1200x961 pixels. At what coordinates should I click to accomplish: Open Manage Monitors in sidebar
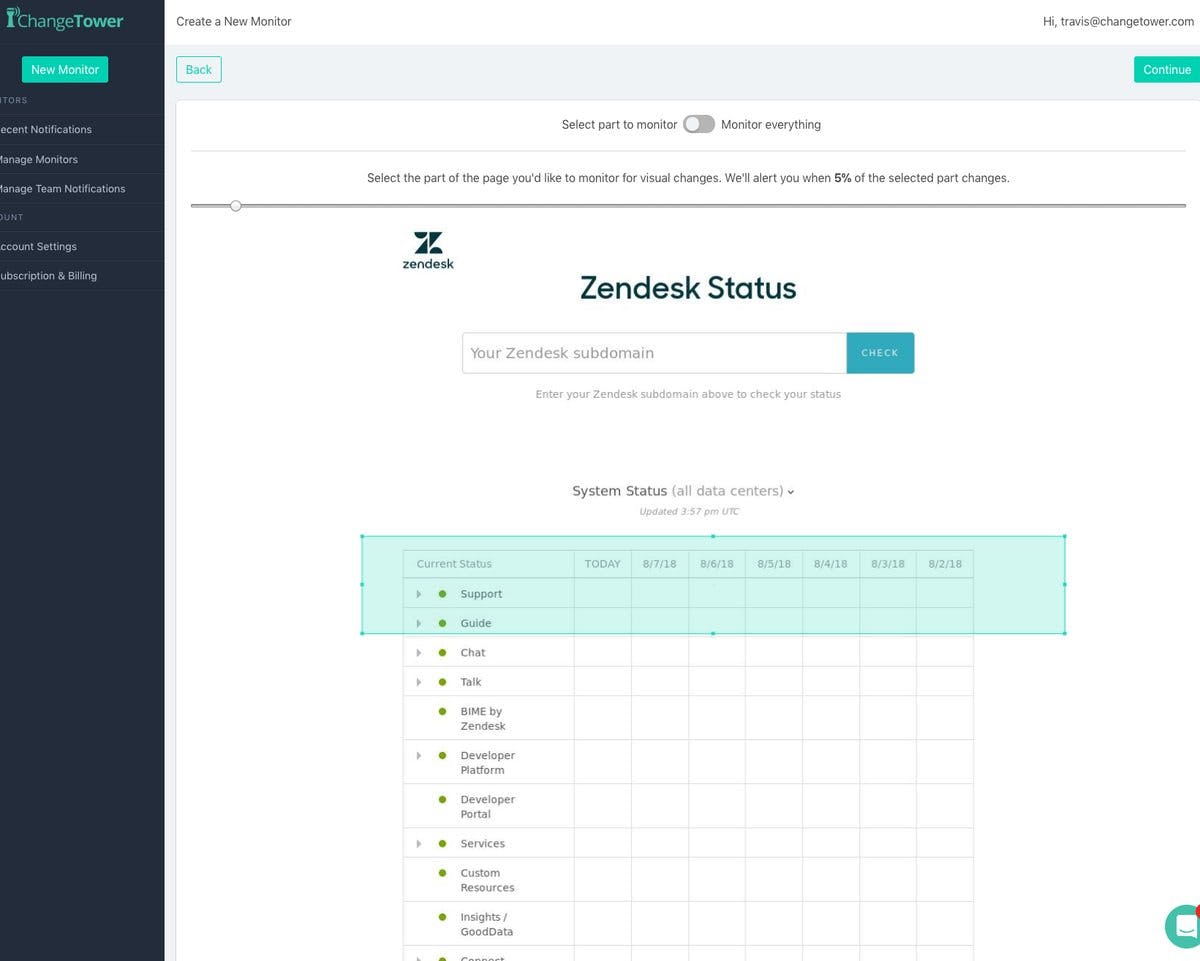tap(38, 159)
